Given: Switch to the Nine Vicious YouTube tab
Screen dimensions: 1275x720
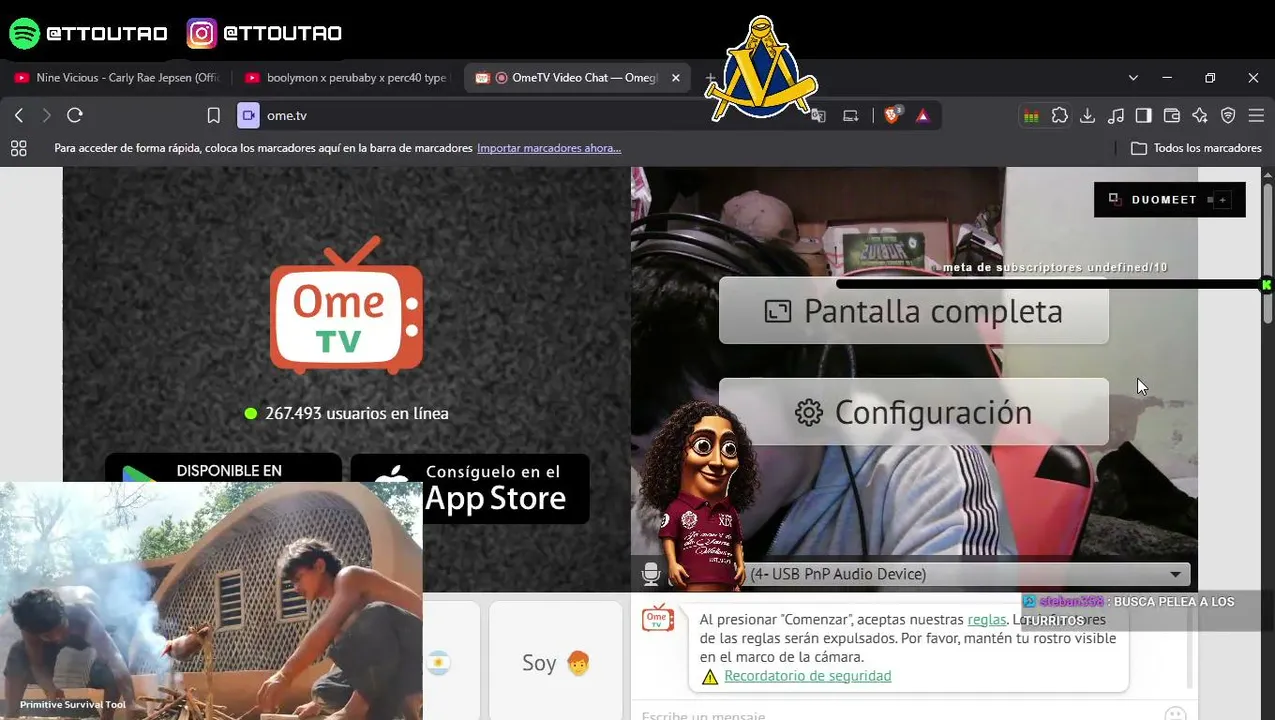Looking at the screenshot, I should click(117, 78).
